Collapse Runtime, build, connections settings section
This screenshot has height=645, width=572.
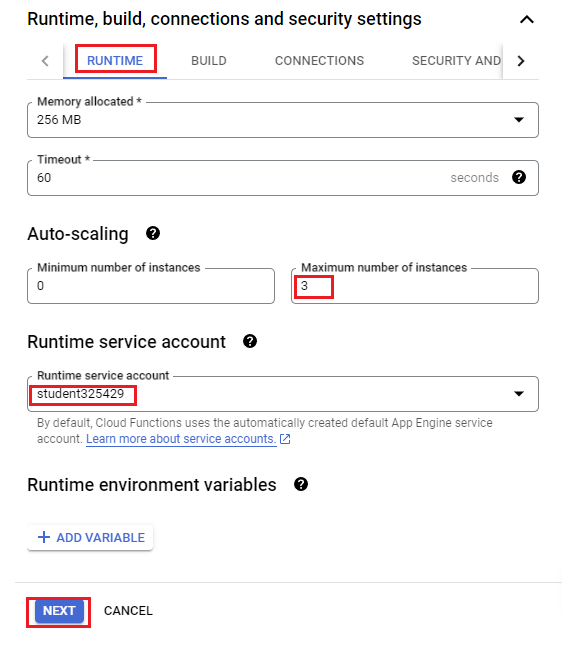pyautogui.click(x=527, y=19)
